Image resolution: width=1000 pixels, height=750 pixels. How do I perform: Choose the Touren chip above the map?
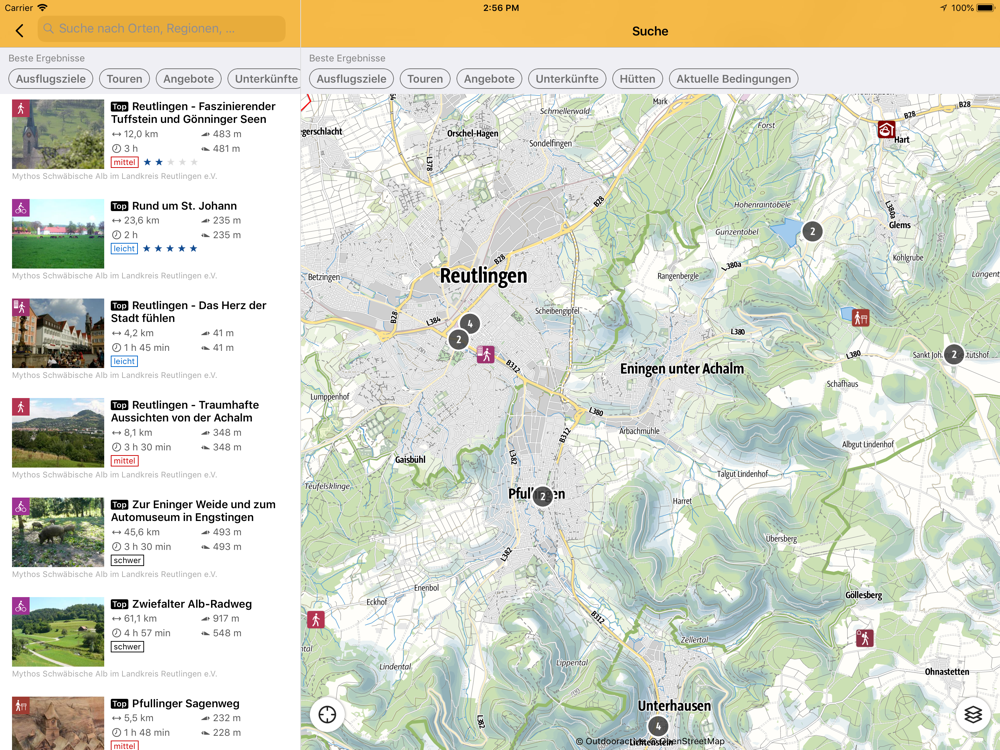(x=425, y=79)
